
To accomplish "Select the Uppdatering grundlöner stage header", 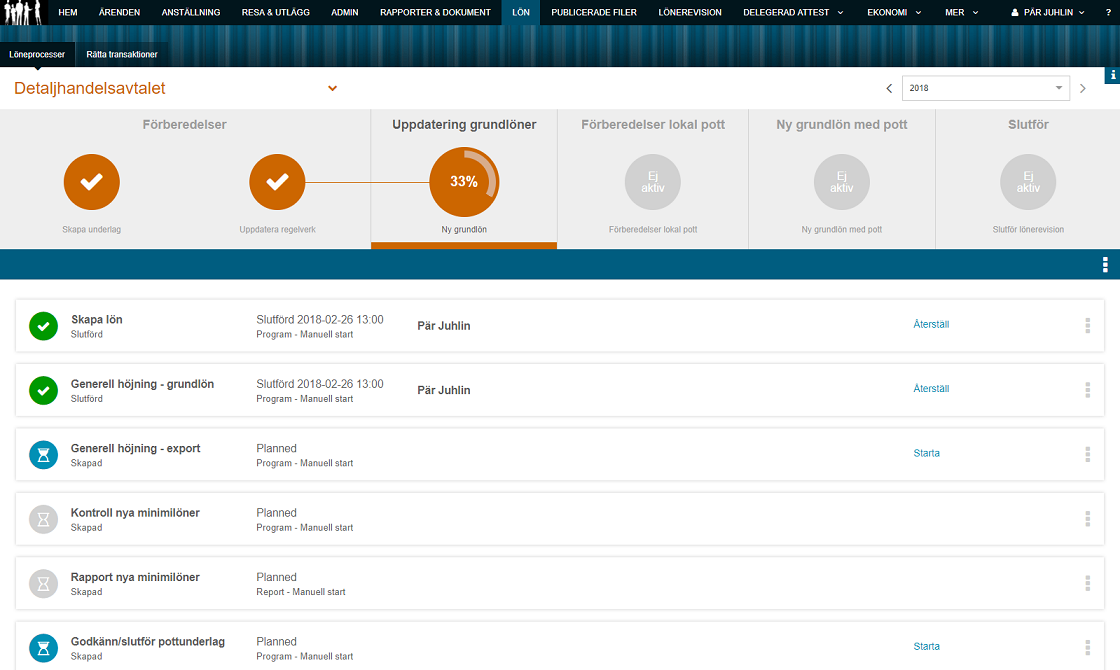I will (464, 124).
